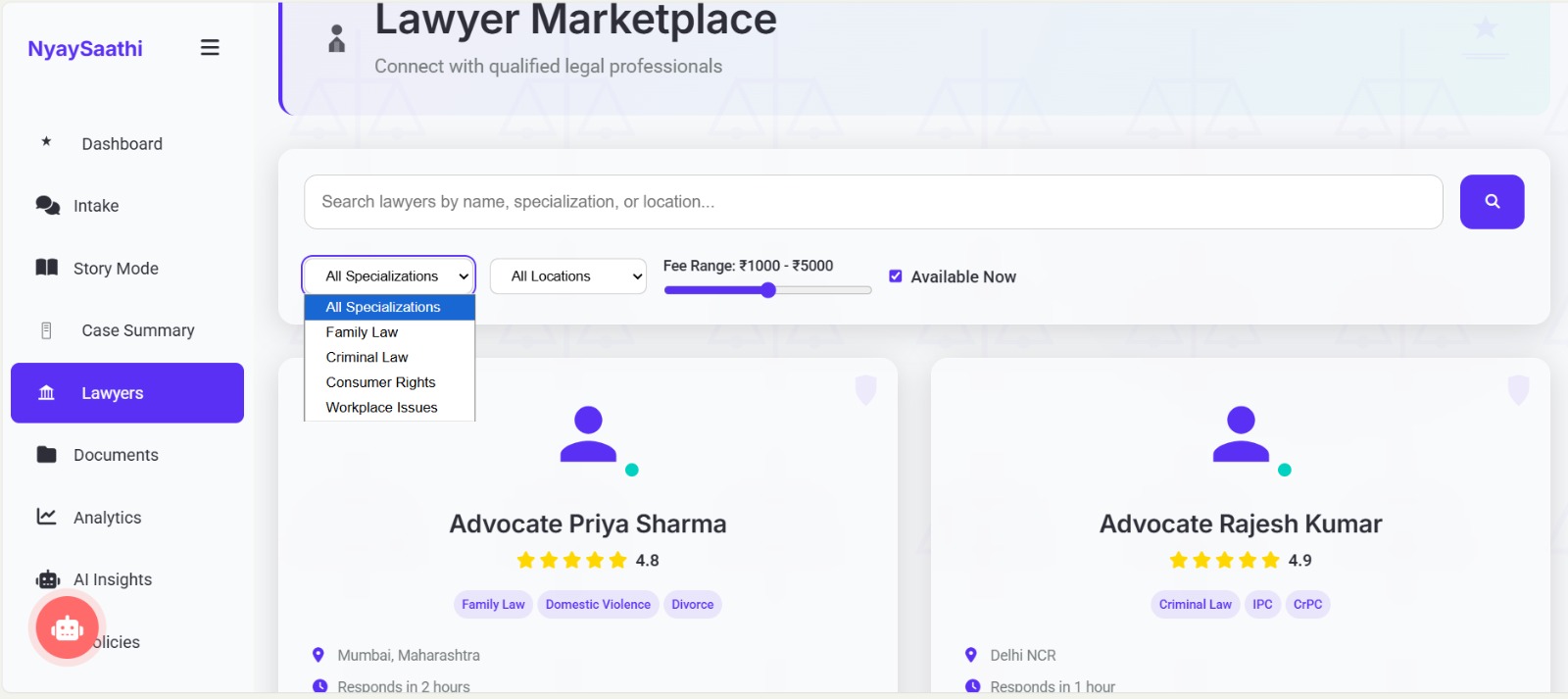Choose Criminal Law from dropdown list
Screen dimensions: 1568x699
tap(389, 357)
